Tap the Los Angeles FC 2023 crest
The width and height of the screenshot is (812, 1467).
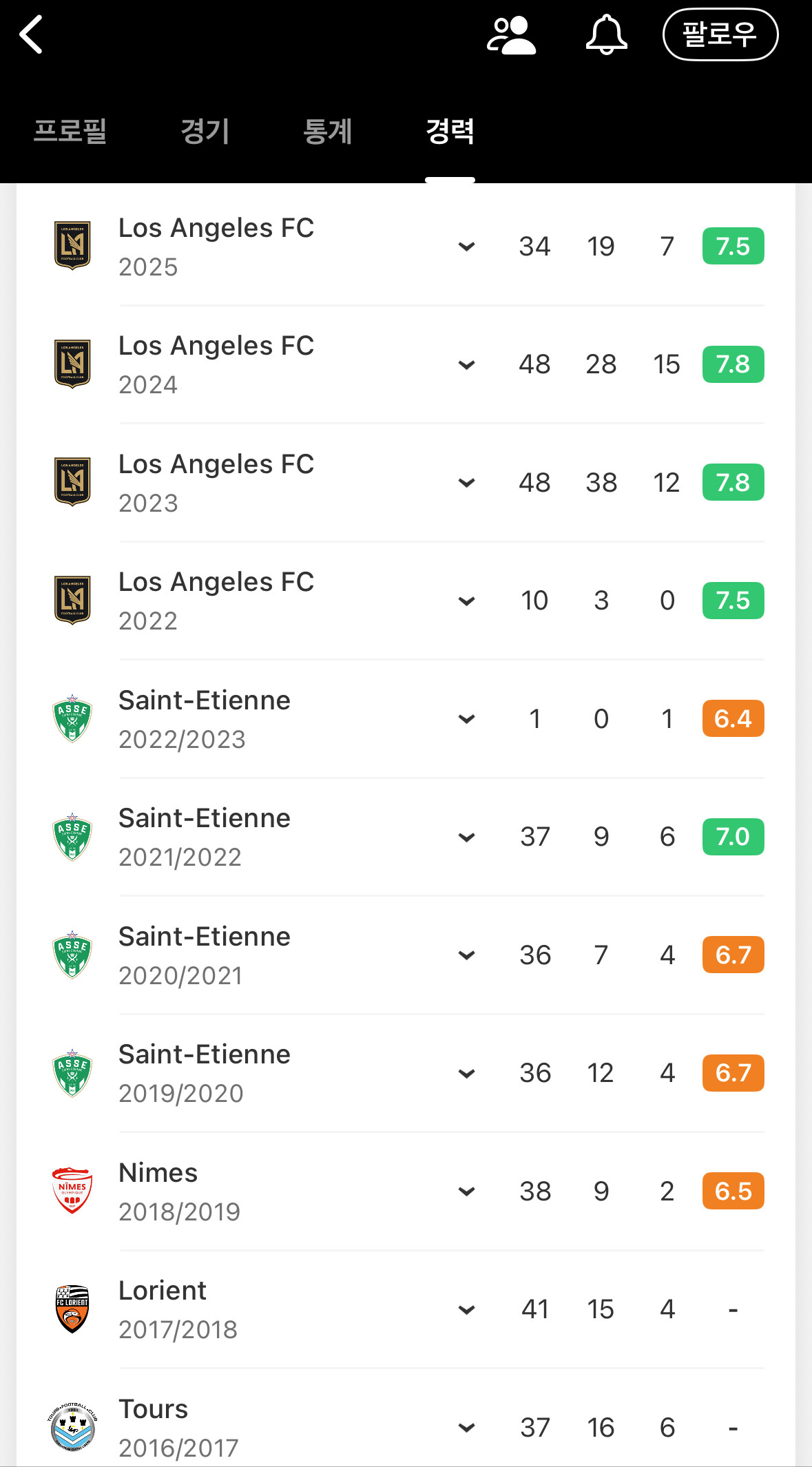point(72,481)
